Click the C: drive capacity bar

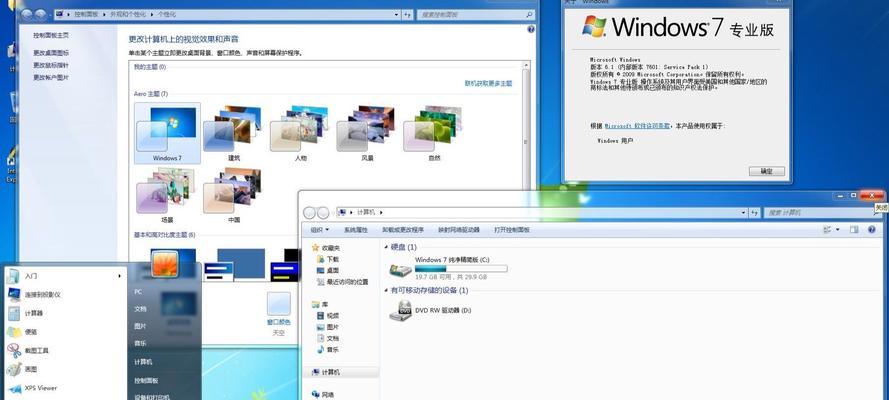click(461, 269)
